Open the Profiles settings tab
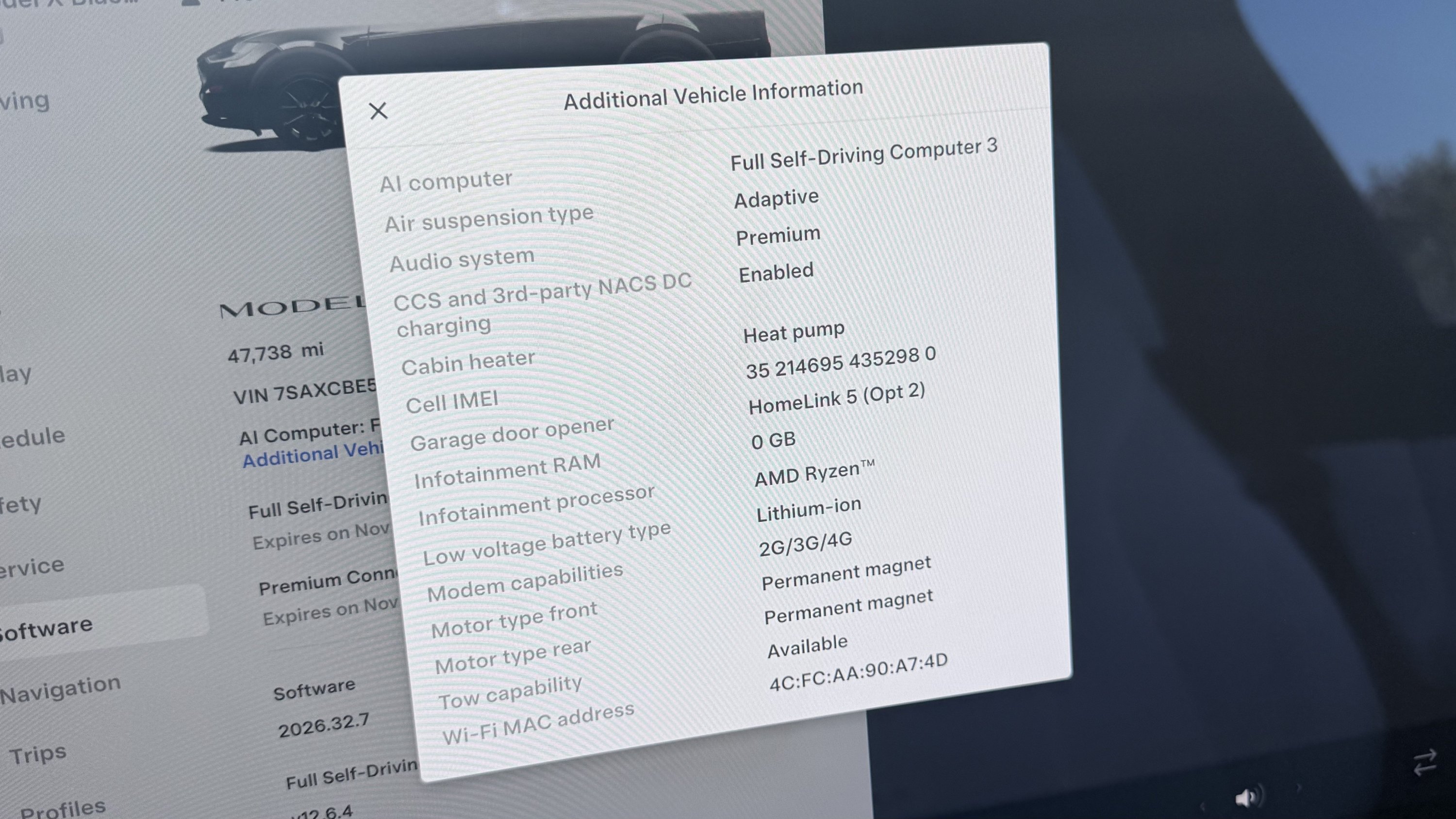 (63, 809)
